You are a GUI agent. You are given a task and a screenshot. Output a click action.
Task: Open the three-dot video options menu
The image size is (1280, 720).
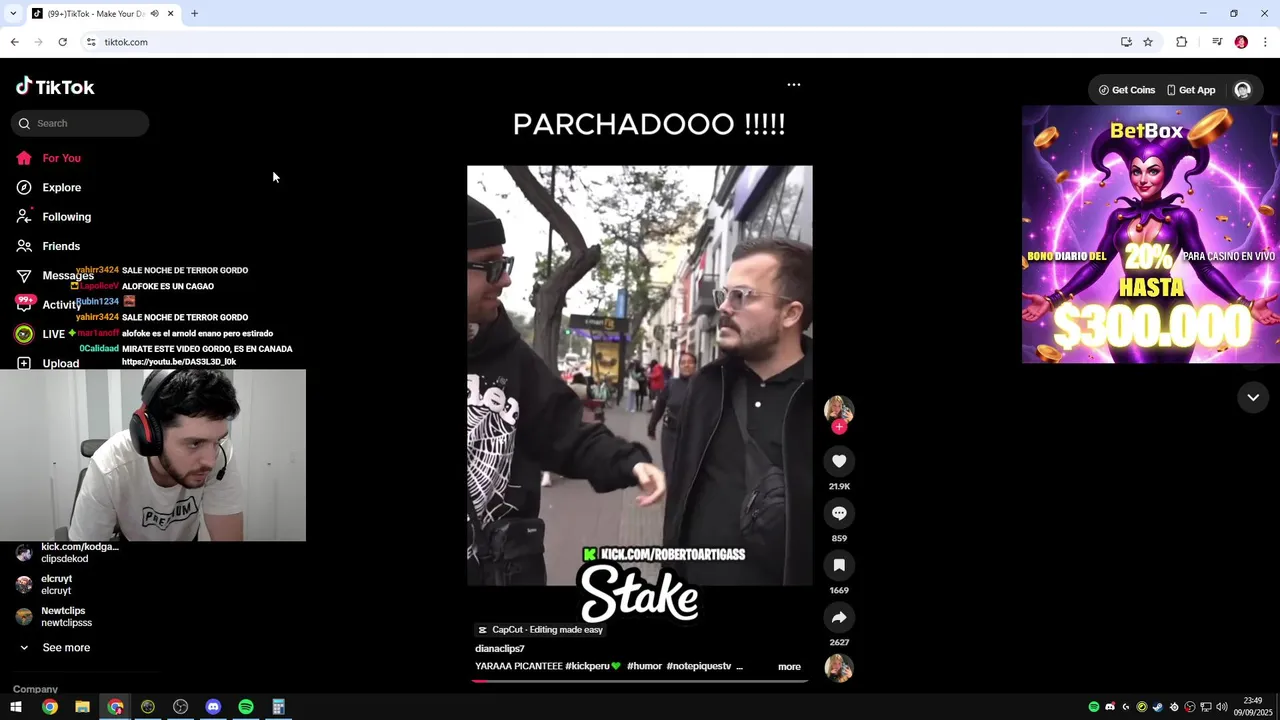click(794, 85)
